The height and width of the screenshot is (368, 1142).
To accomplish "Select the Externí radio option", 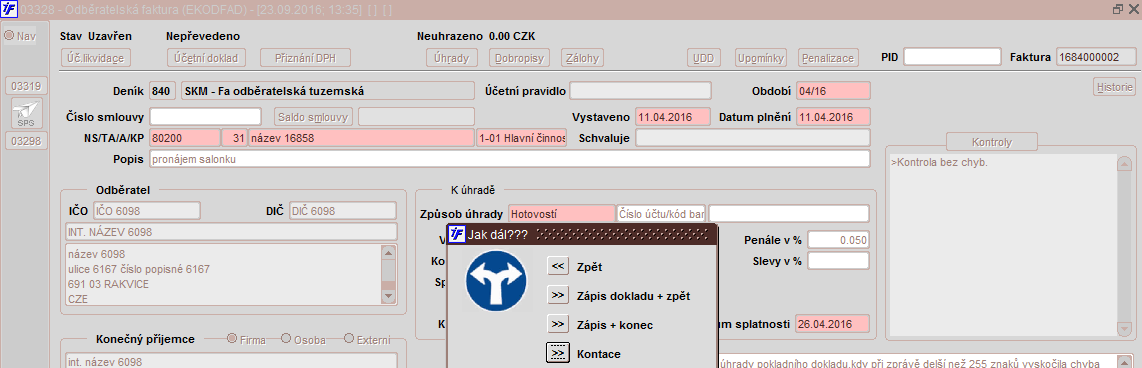I will pos(348,339).
